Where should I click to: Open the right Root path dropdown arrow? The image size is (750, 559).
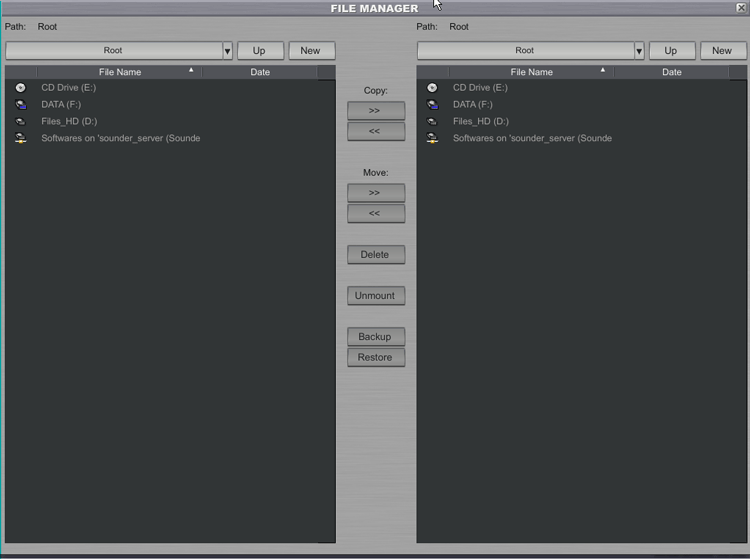tap(640, 51)
